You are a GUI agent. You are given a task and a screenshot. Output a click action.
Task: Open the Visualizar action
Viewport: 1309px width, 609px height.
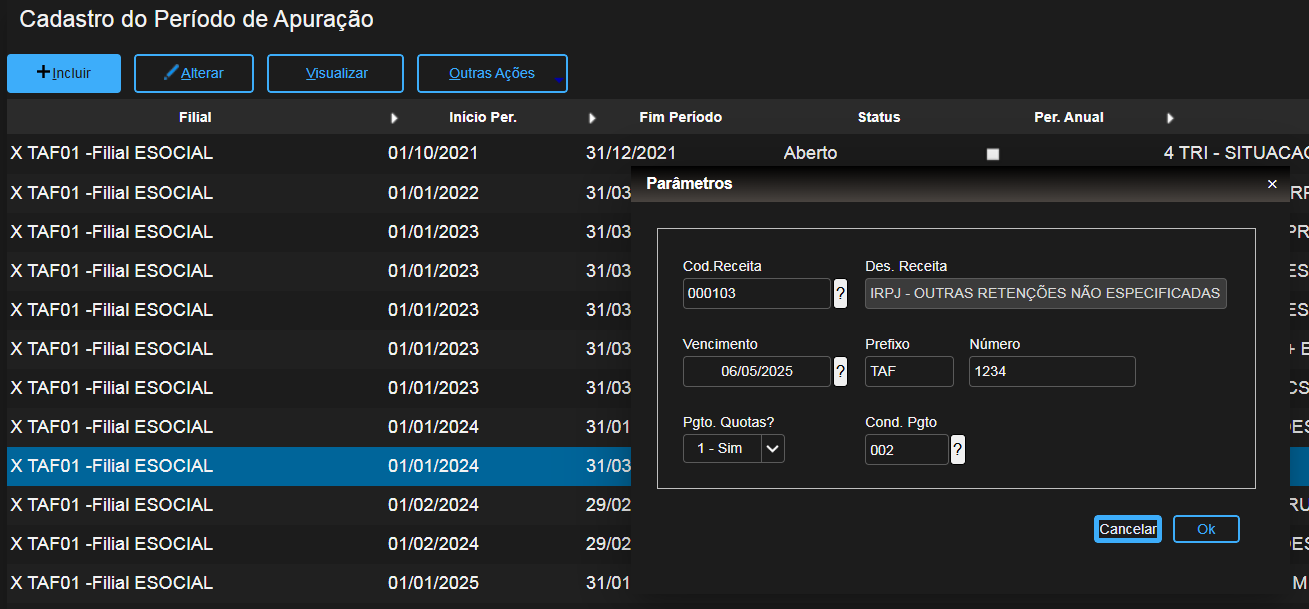tap(336, 73)
